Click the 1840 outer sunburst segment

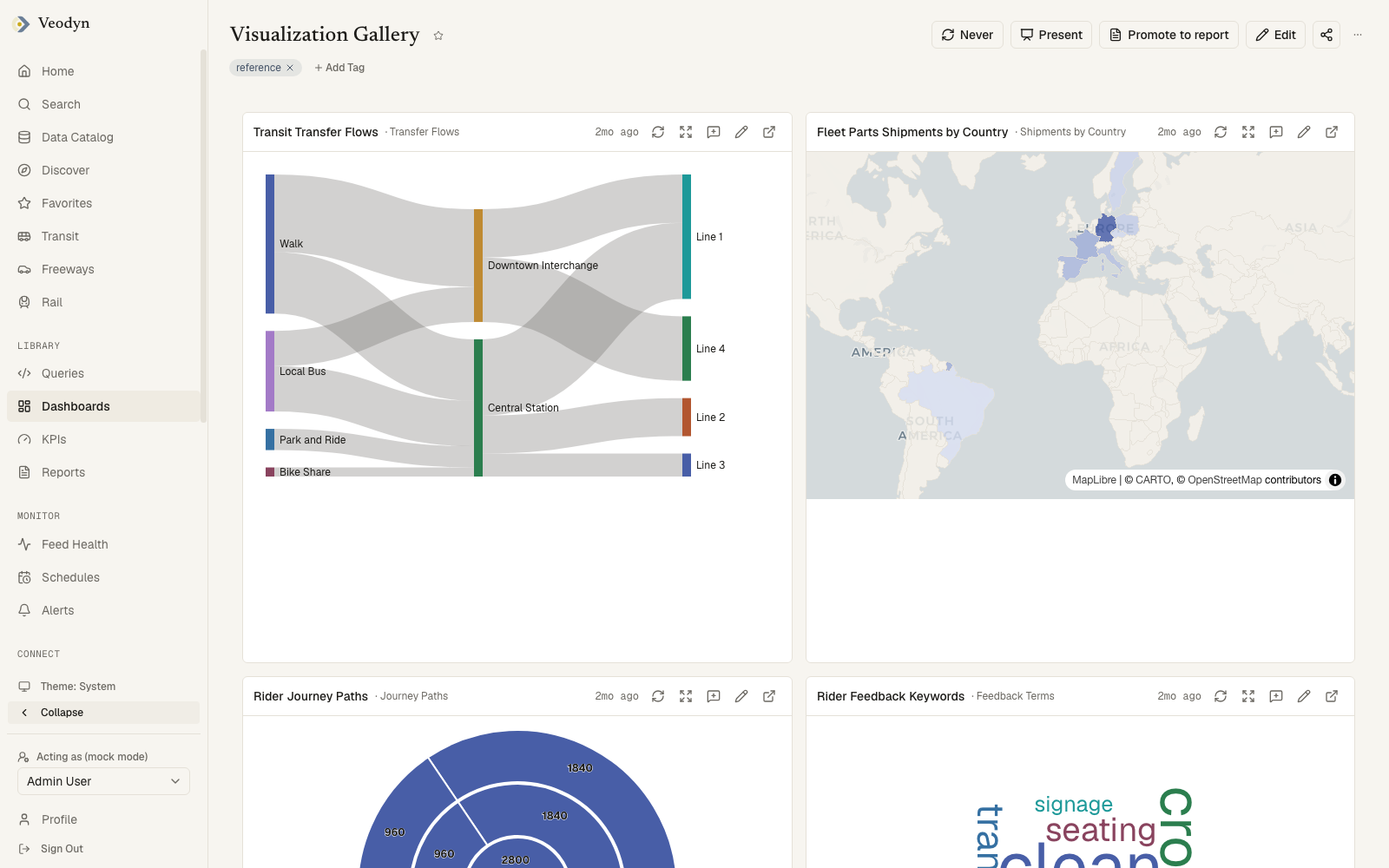580,768
